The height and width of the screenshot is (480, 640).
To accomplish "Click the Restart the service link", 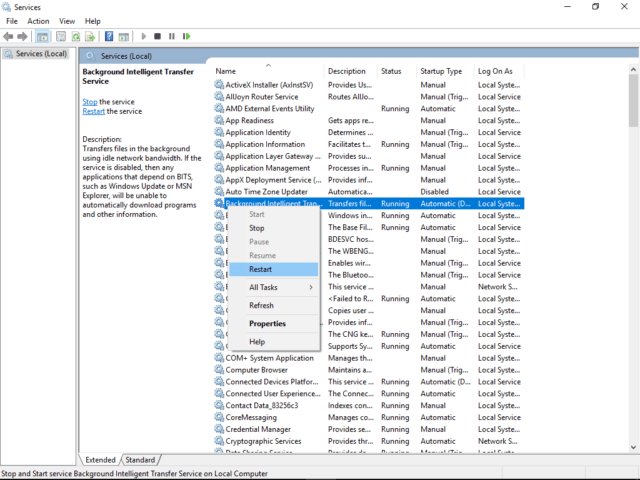I will click(x=93, y=111).
